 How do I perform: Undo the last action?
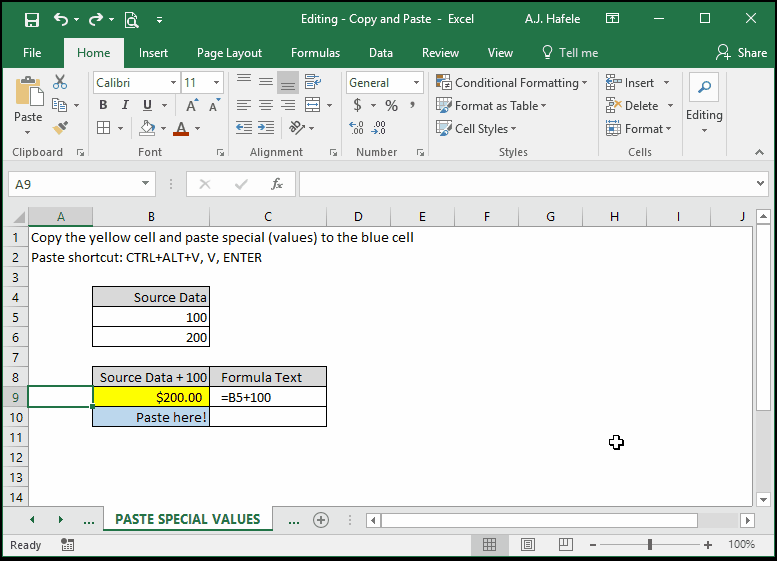point(61,19)
